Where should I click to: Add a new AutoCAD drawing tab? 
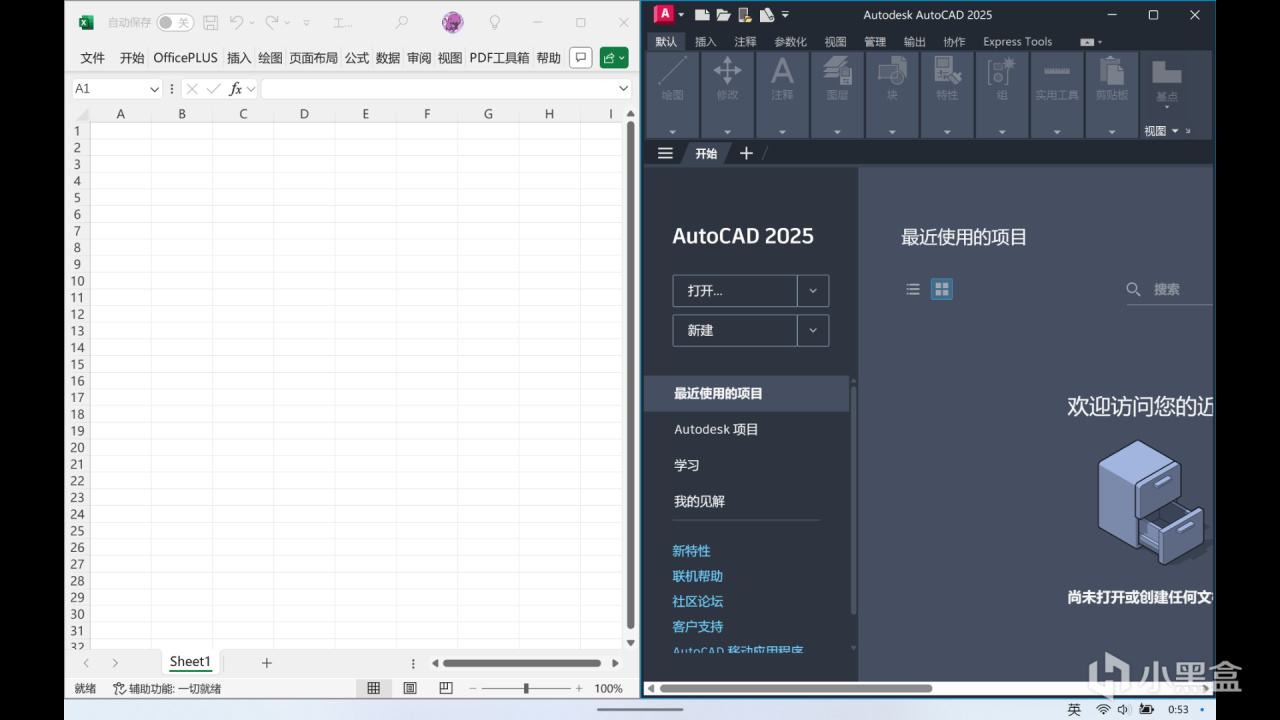(x=746, y=153)
